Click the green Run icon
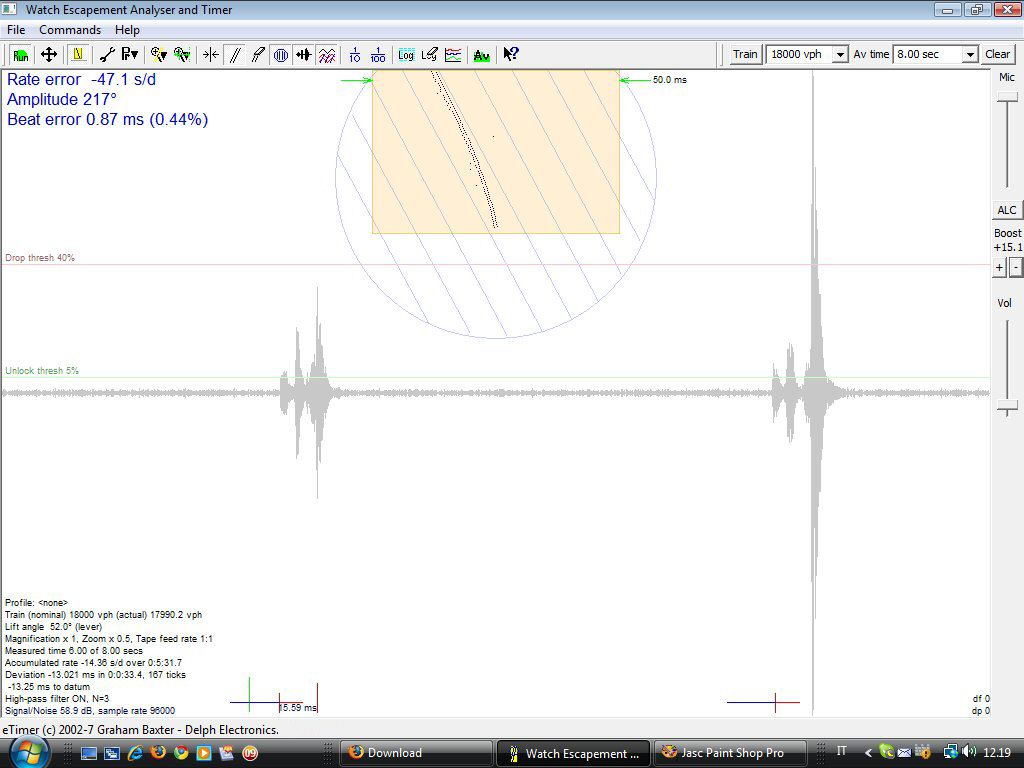Image resolution: width=1024 pixels, height=768 pixels. tap(20, 55)
